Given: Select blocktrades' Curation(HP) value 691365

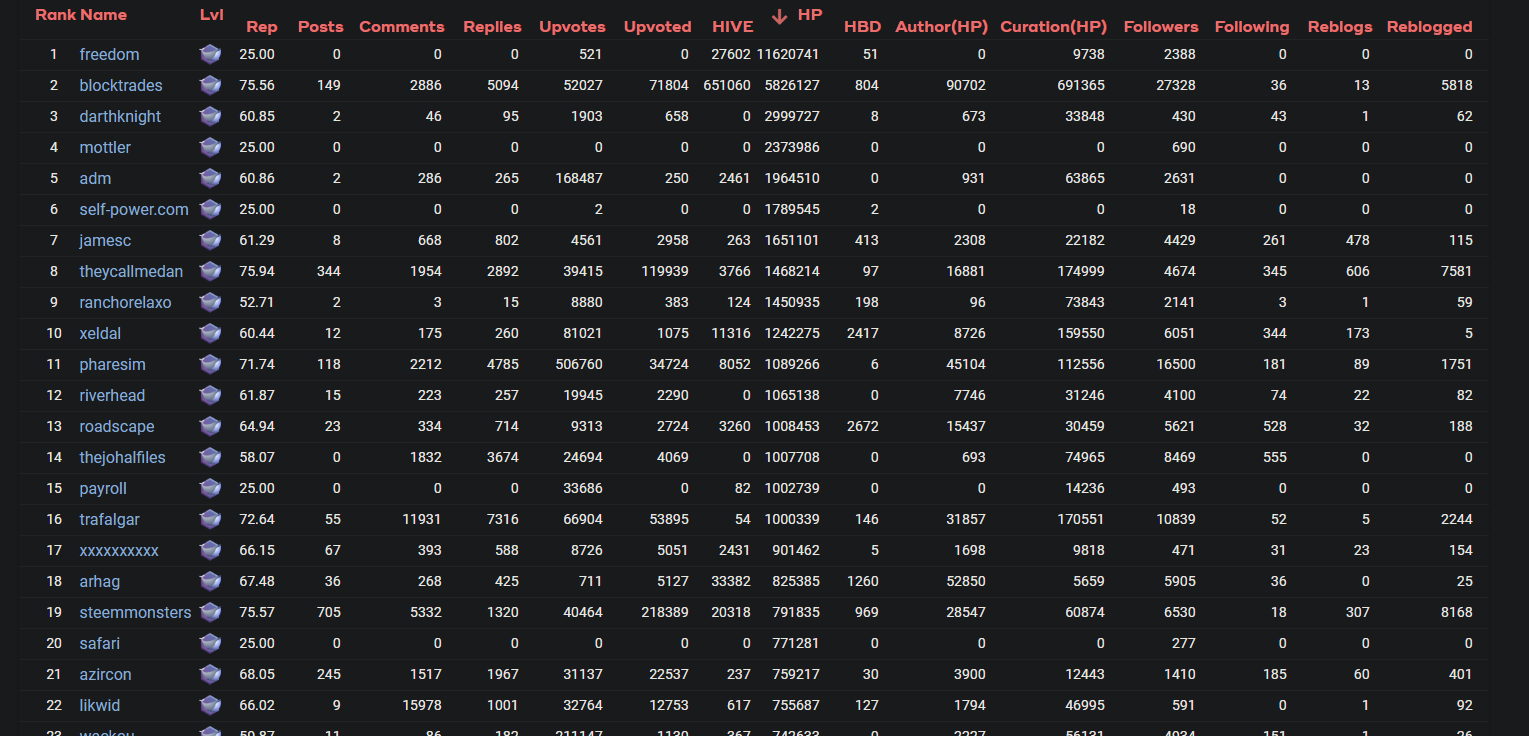Looking at the screenshot, I should point(1080,85).
